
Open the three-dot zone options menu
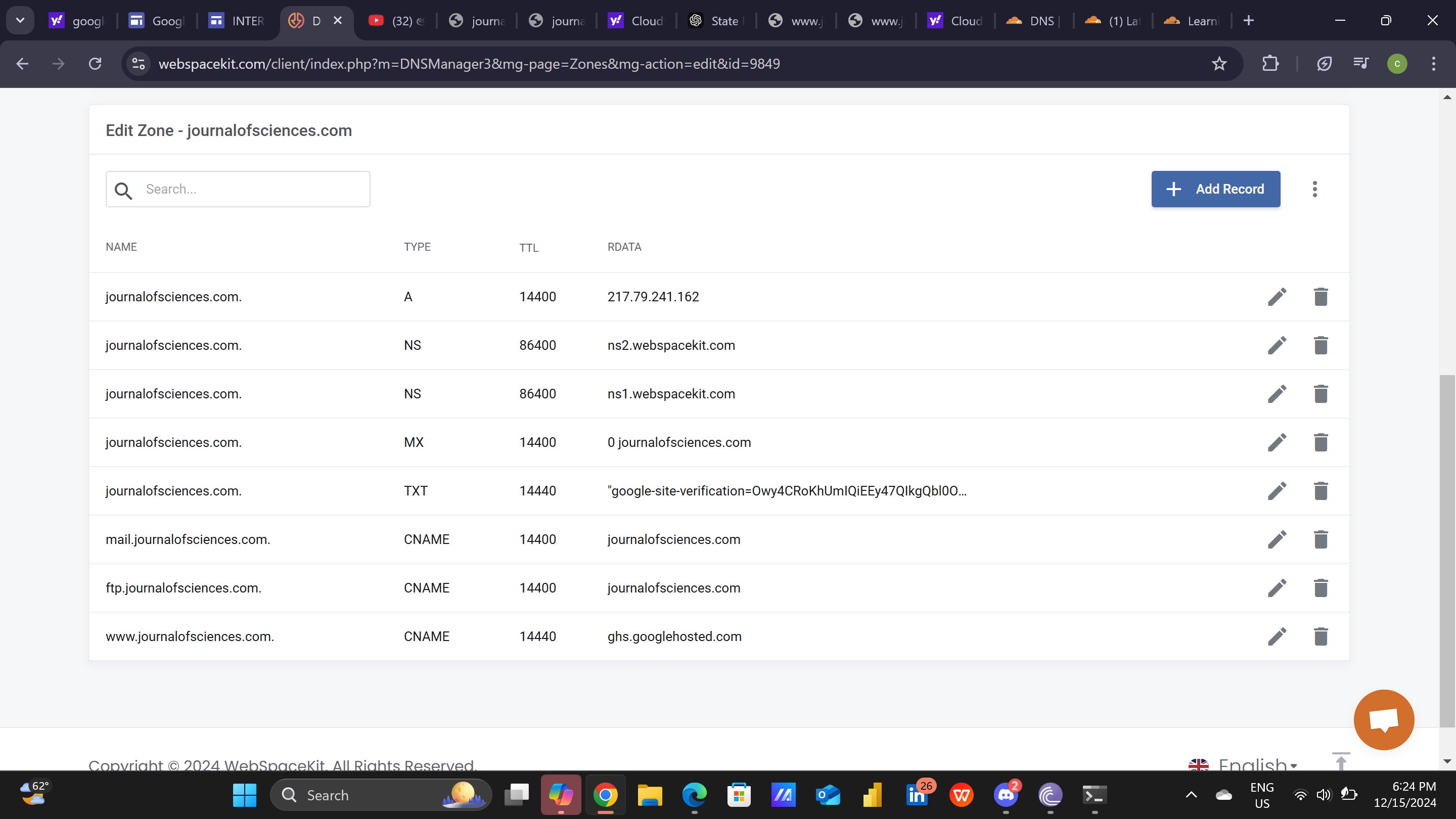(1314, 190)
